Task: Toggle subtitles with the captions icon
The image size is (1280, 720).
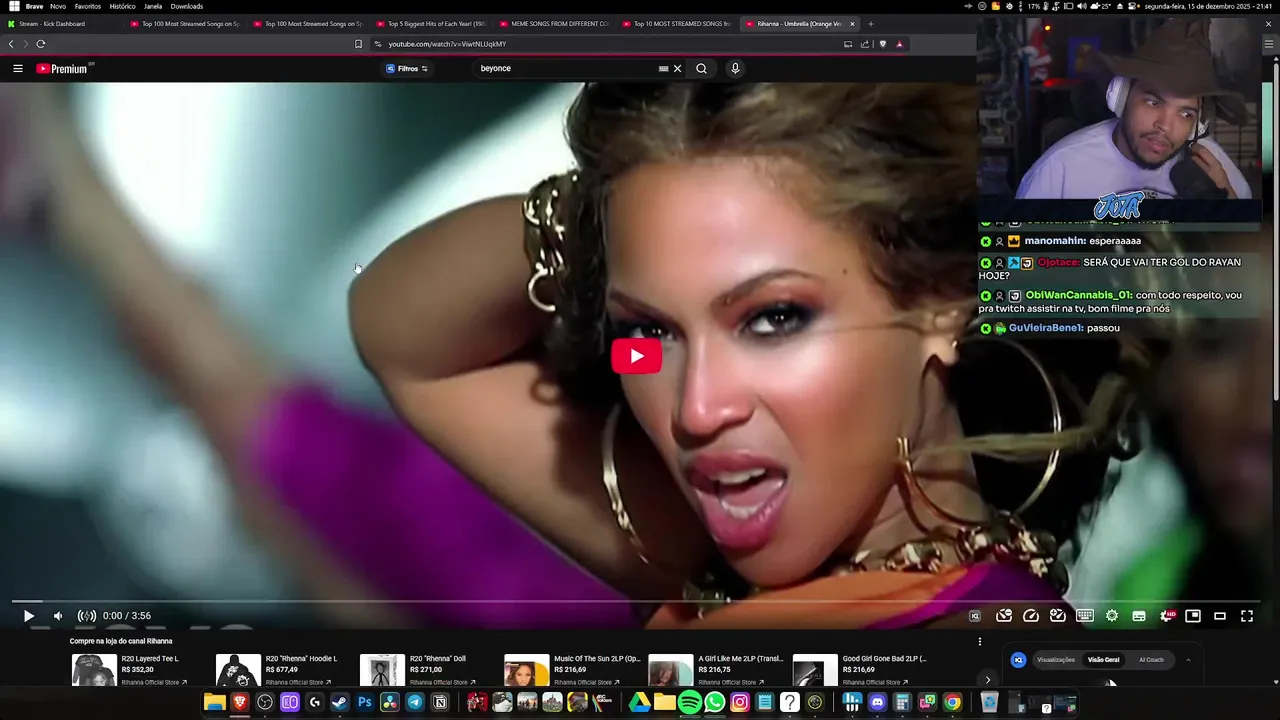Action: click(1139, 616)
